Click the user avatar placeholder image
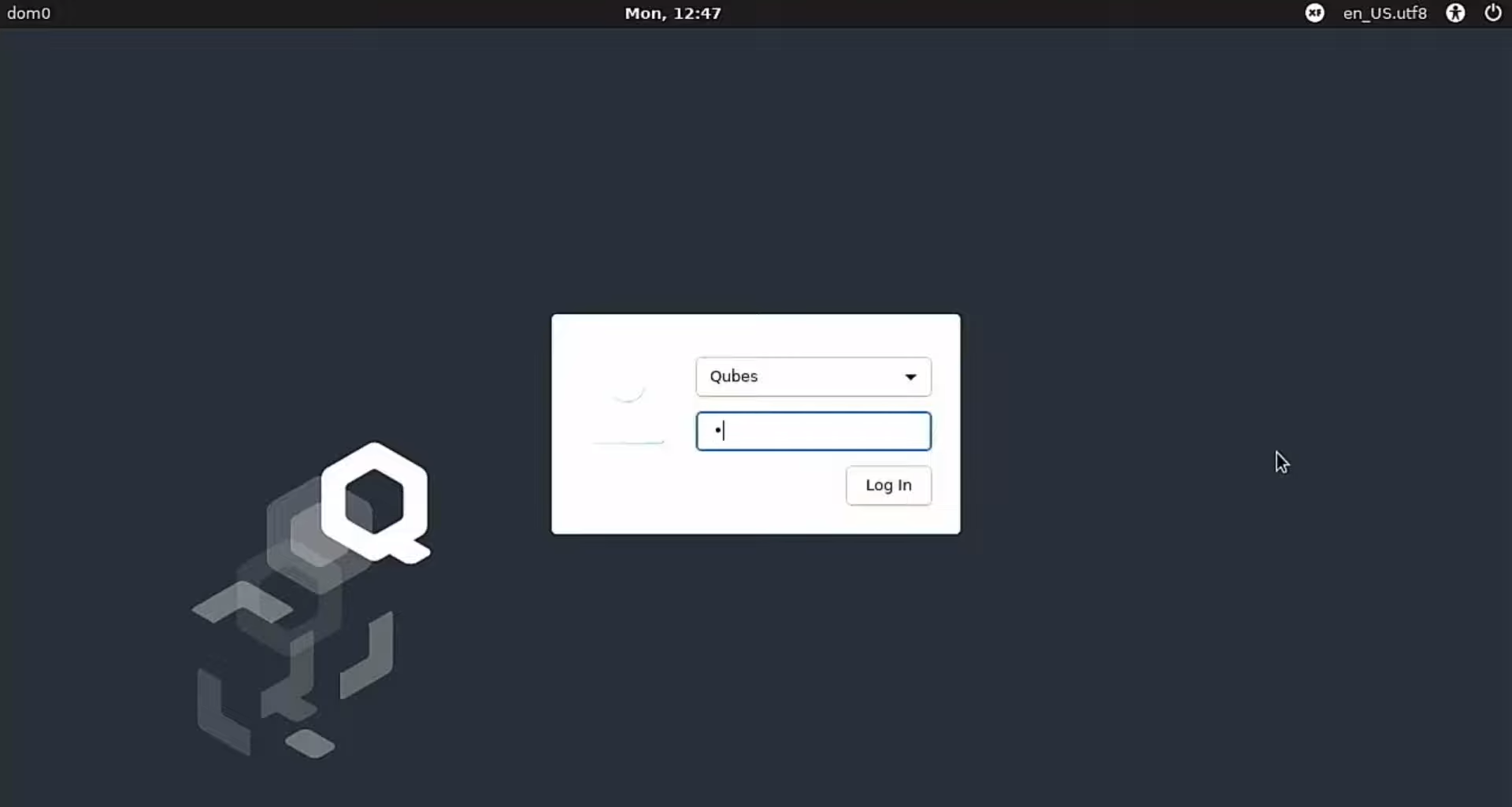 click(628, 411)
